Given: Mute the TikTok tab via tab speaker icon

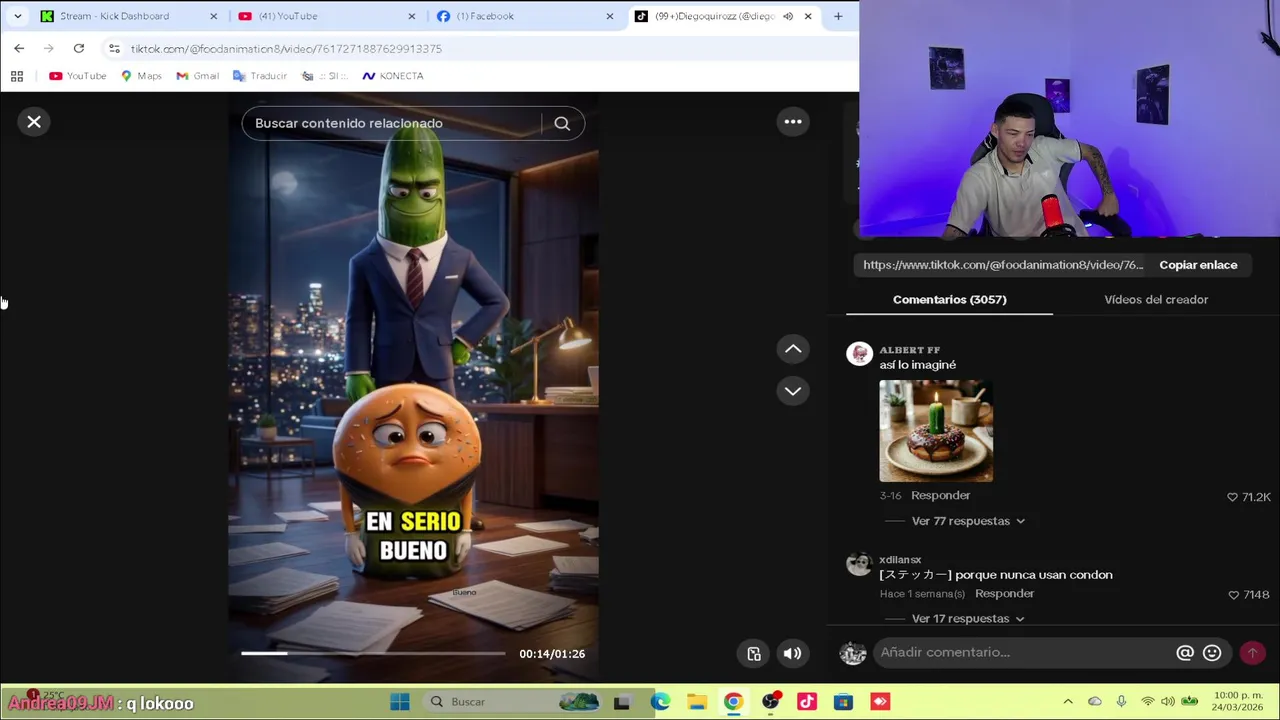Looking at the screenshot, I should tap(788, 16).
